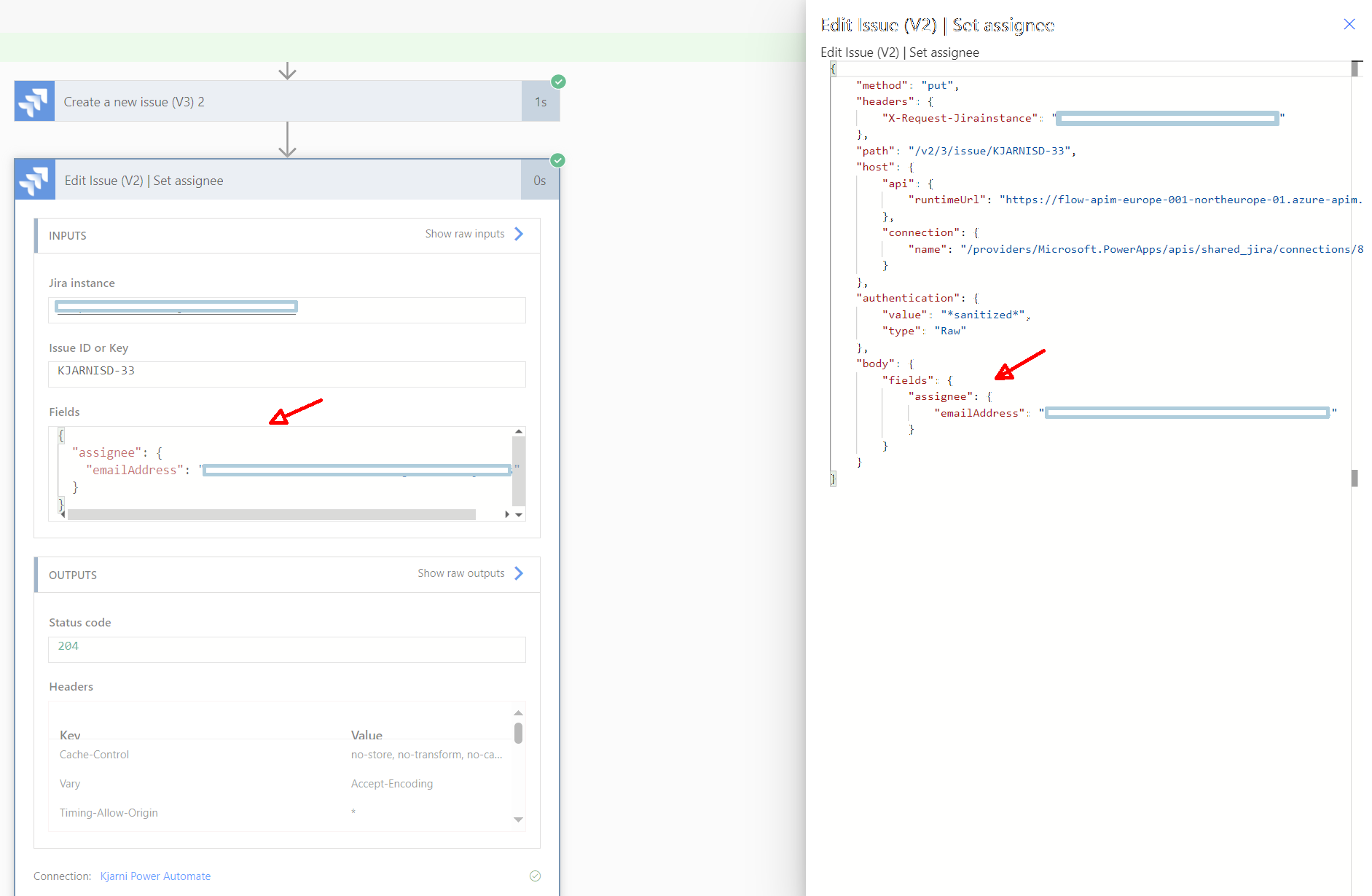Click the 1s duration badge
This screenshot has height=896, width=1372.
[541, 101]
